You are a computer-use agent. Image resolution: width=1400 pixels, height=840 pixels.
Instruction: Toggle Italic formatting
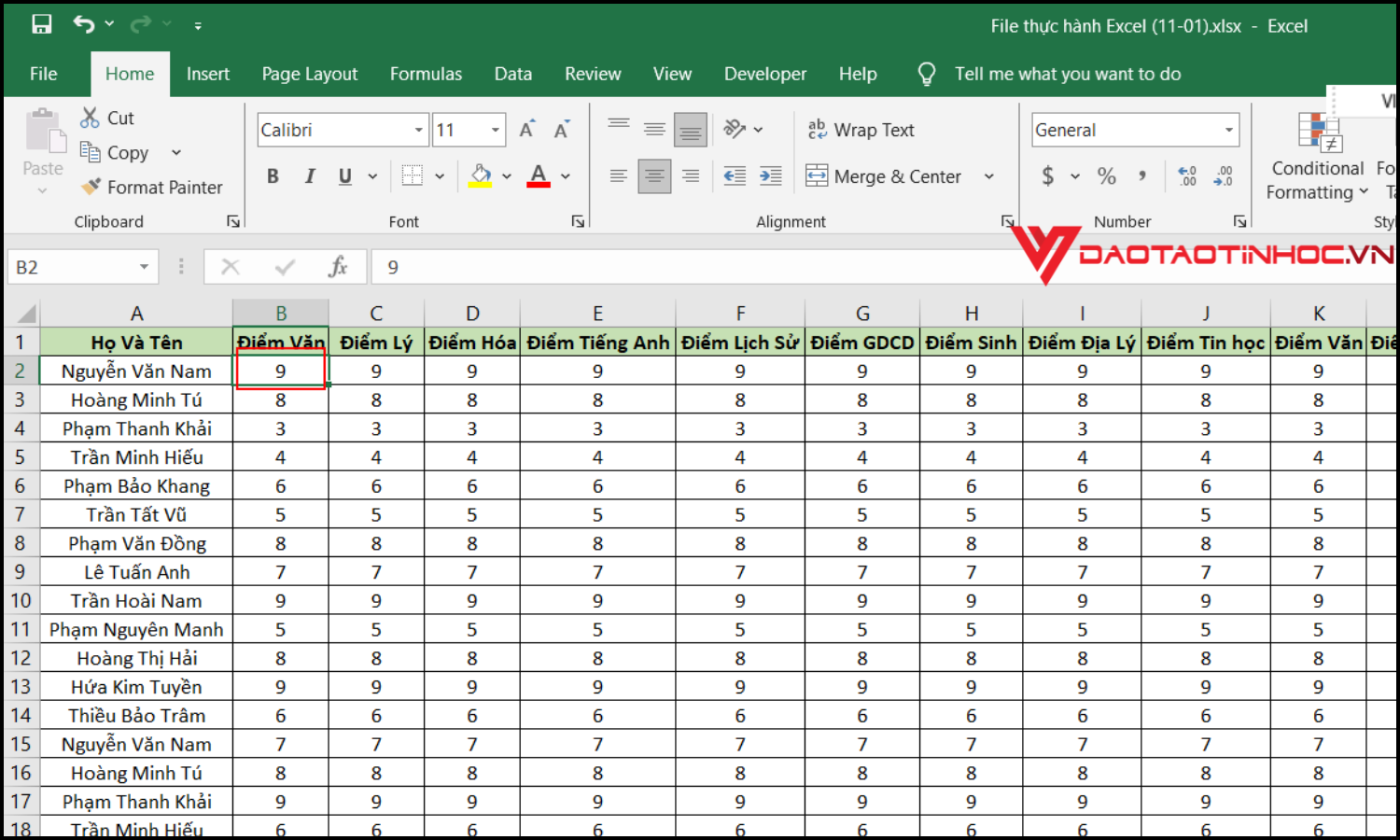point(309,175)
